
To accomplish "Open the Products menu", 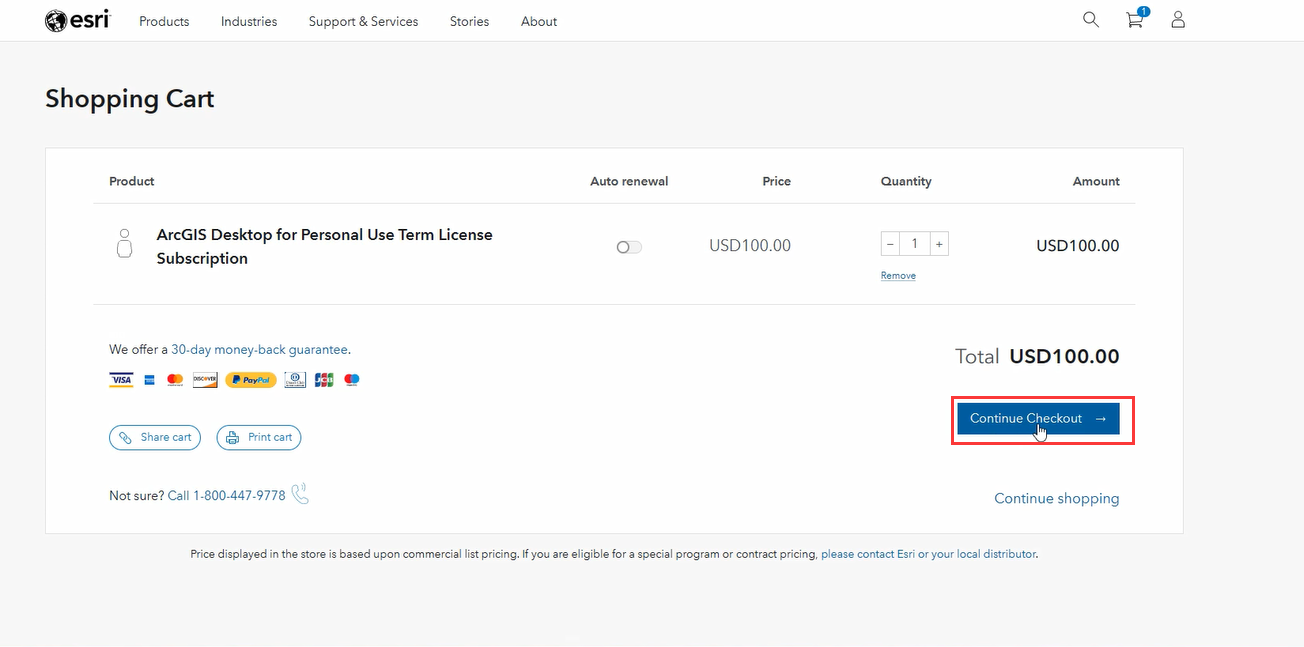I will (x=164, y=21).
